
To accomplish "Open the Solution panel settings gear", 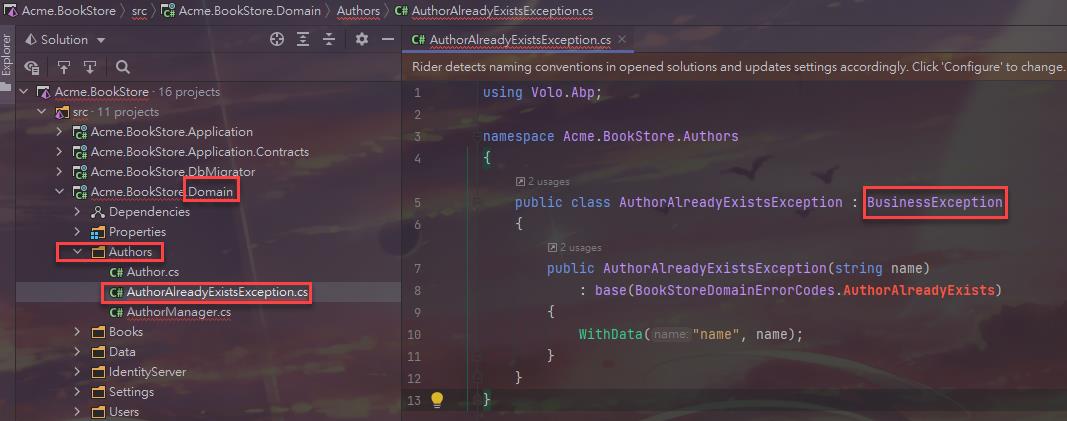I will point(362,40).
